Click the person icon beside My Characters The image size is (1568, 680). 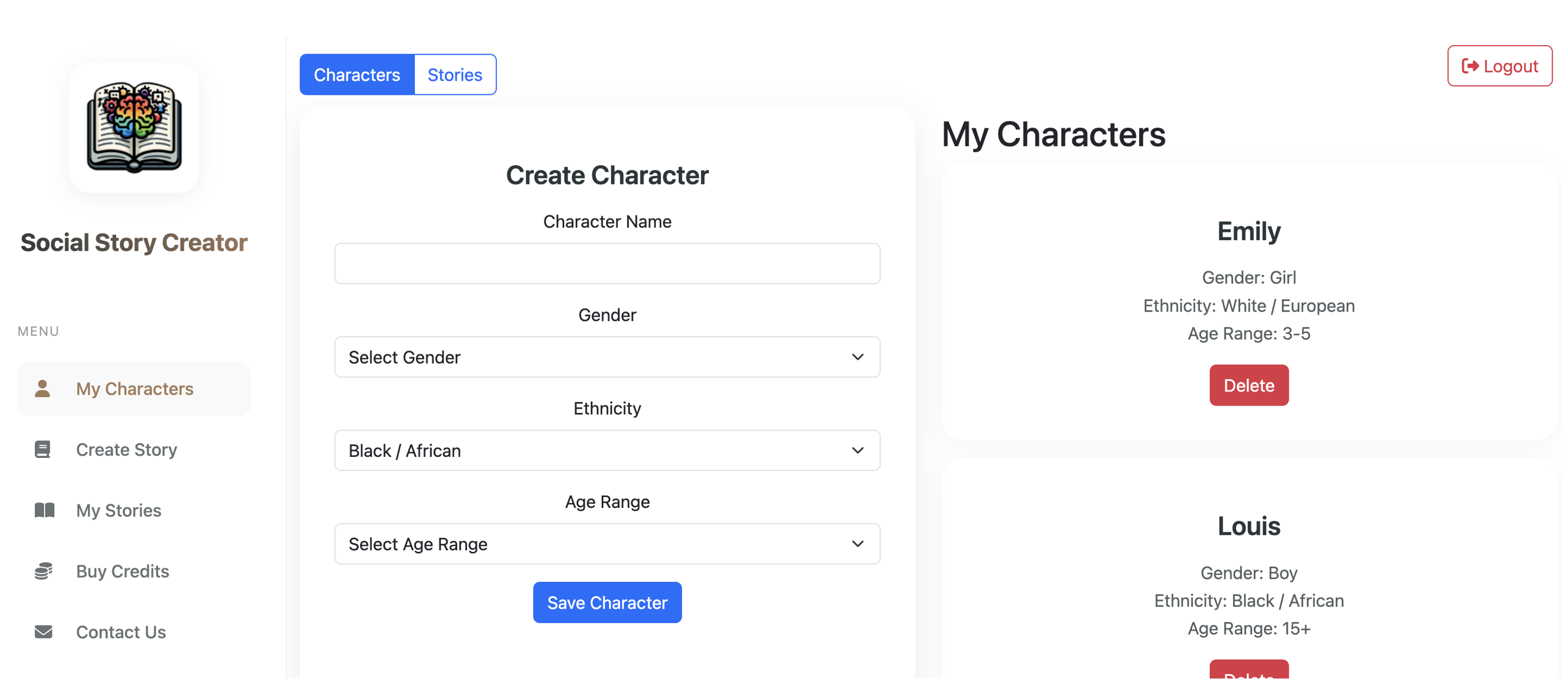[x=43, y=389]
